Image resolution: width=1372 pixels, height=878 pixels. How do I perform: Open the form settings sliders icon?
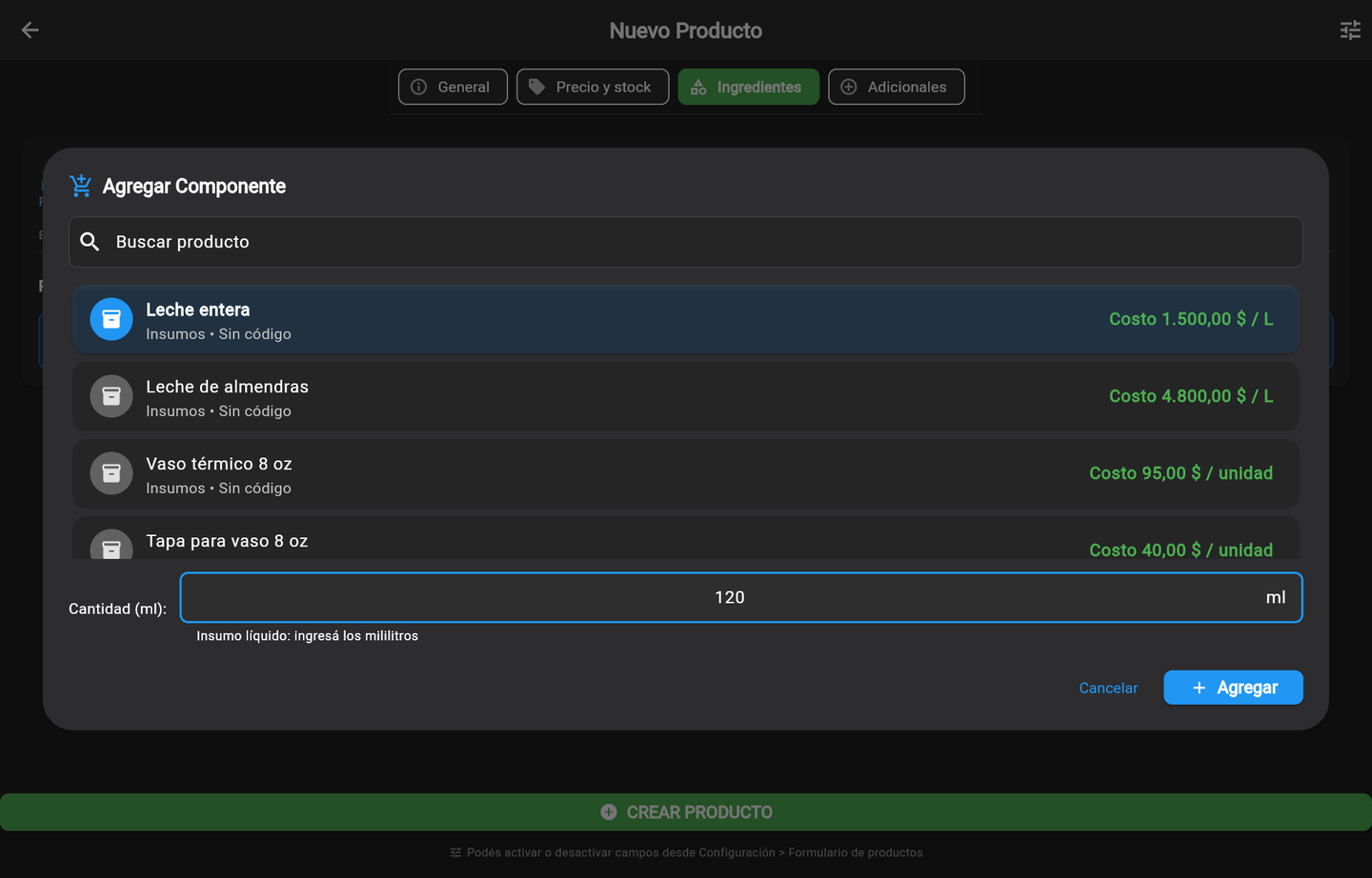1350,30
